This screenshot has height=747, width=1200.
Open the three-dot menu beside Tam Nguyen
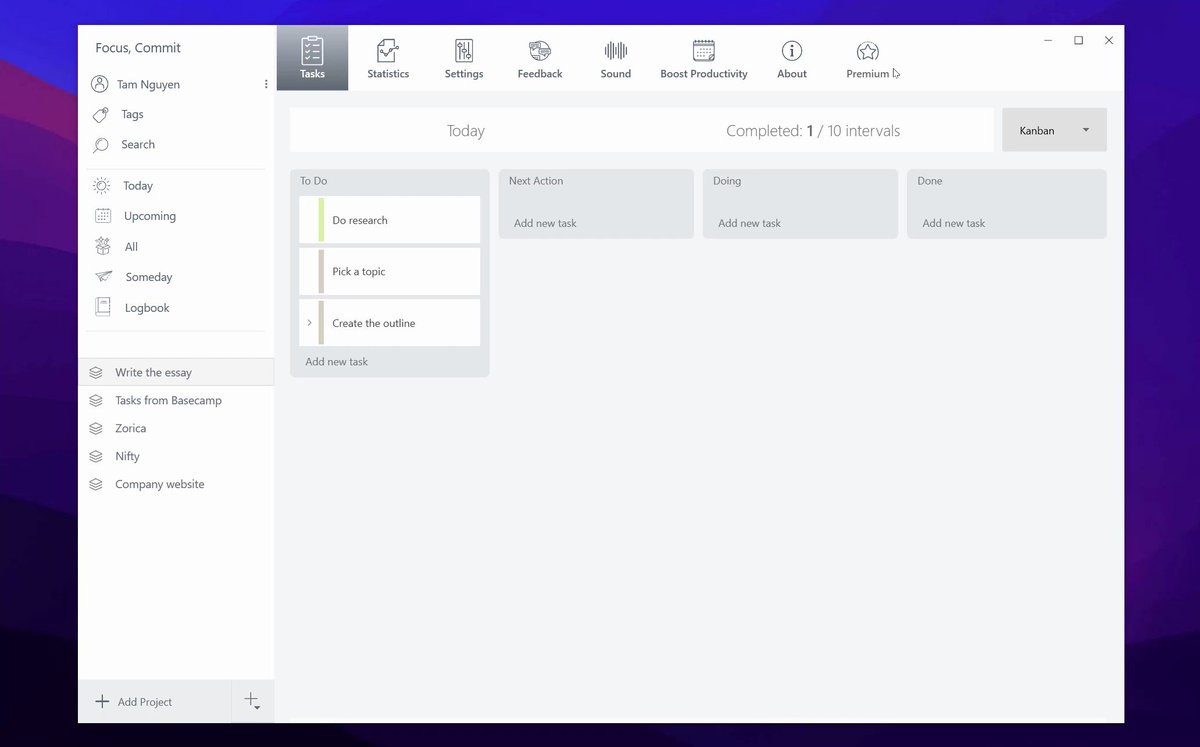(x=266, y=85)
